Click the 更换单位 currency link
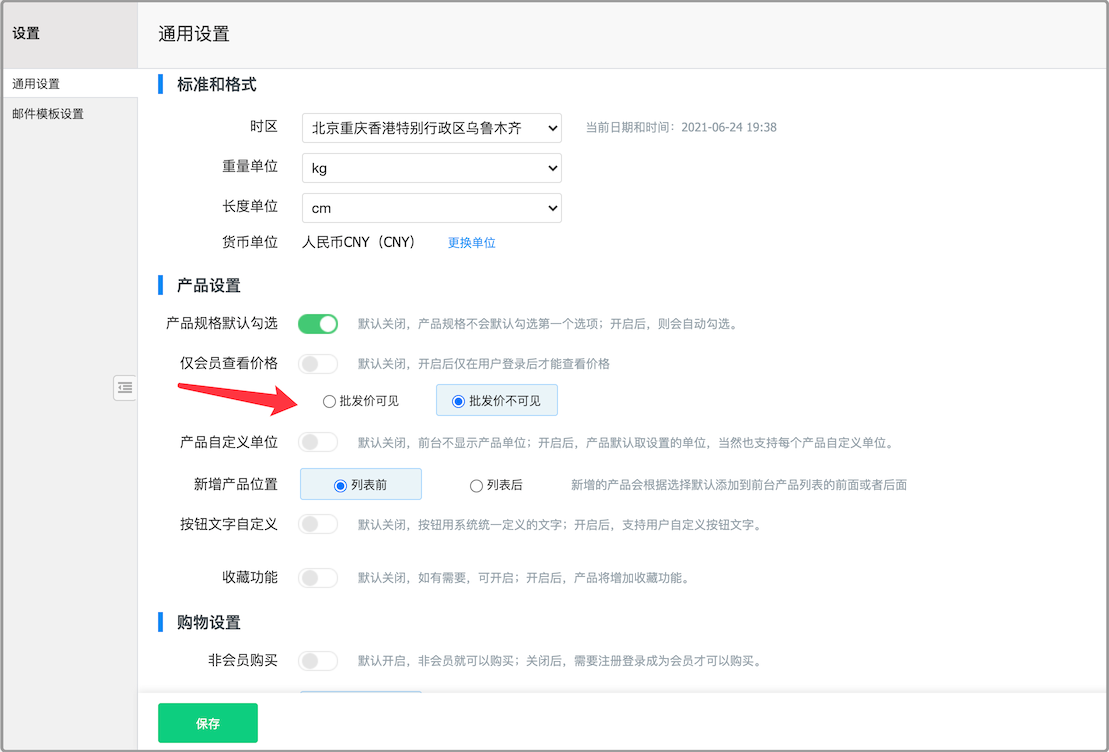Image resolution: width=1109 pixels, height=752 pixels. (471, 243)
